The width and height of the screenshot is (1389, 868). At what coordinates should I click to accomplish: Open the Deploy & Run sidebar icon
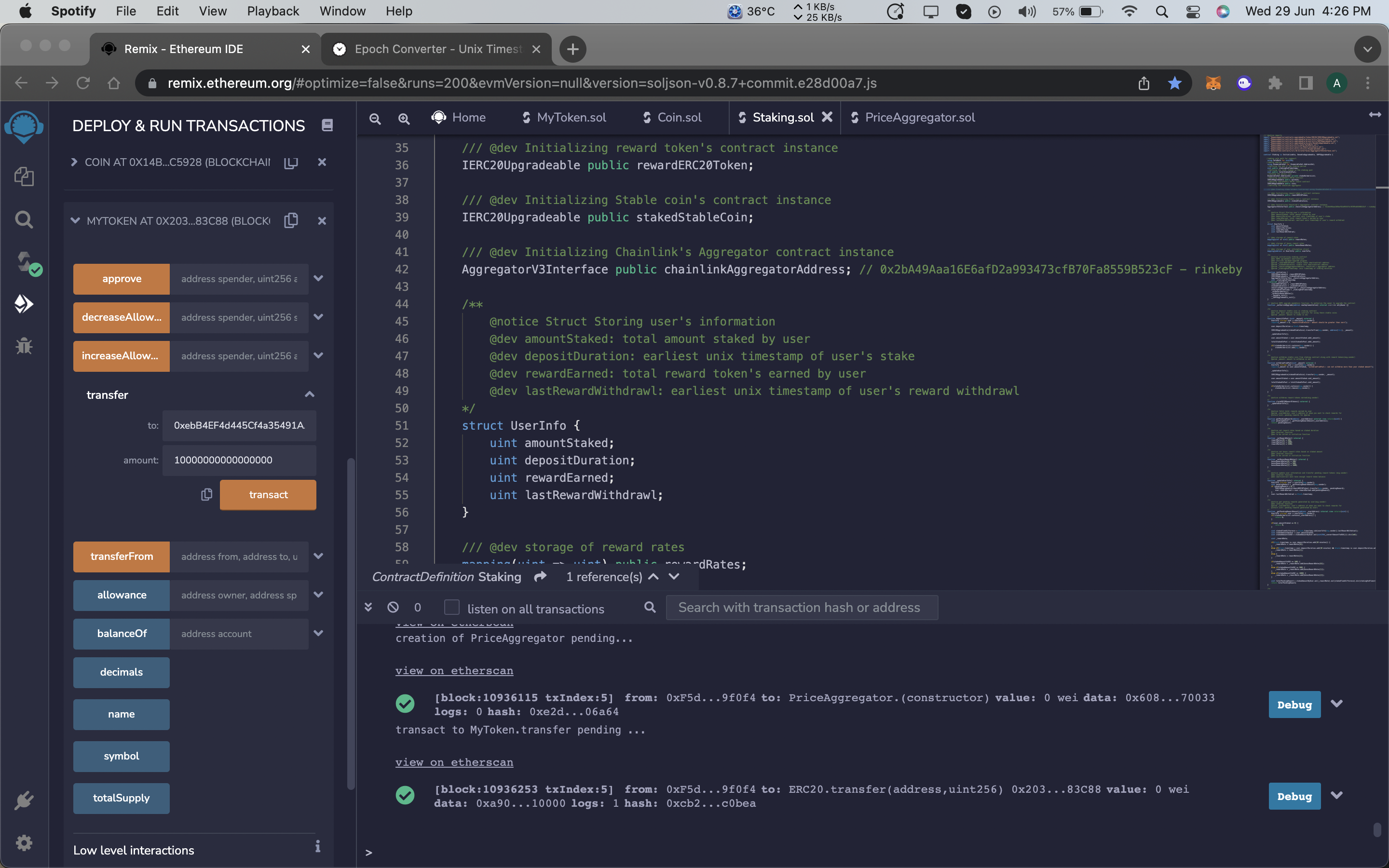(24, 304)
